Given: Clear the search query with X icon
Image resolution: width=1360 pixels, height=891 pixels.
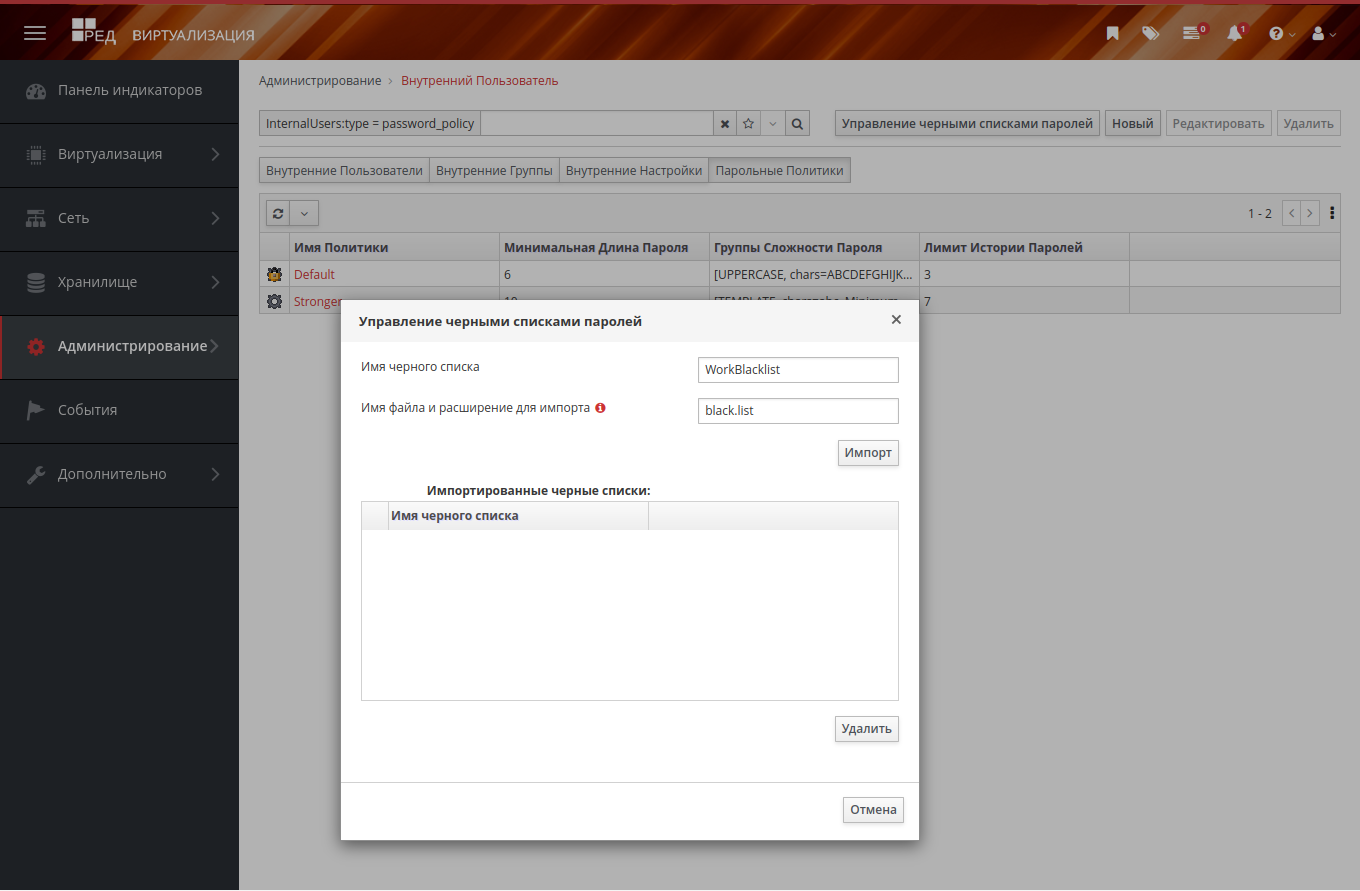Looking at the screenshot, I should pyautogui.click(x=725, y=124).
